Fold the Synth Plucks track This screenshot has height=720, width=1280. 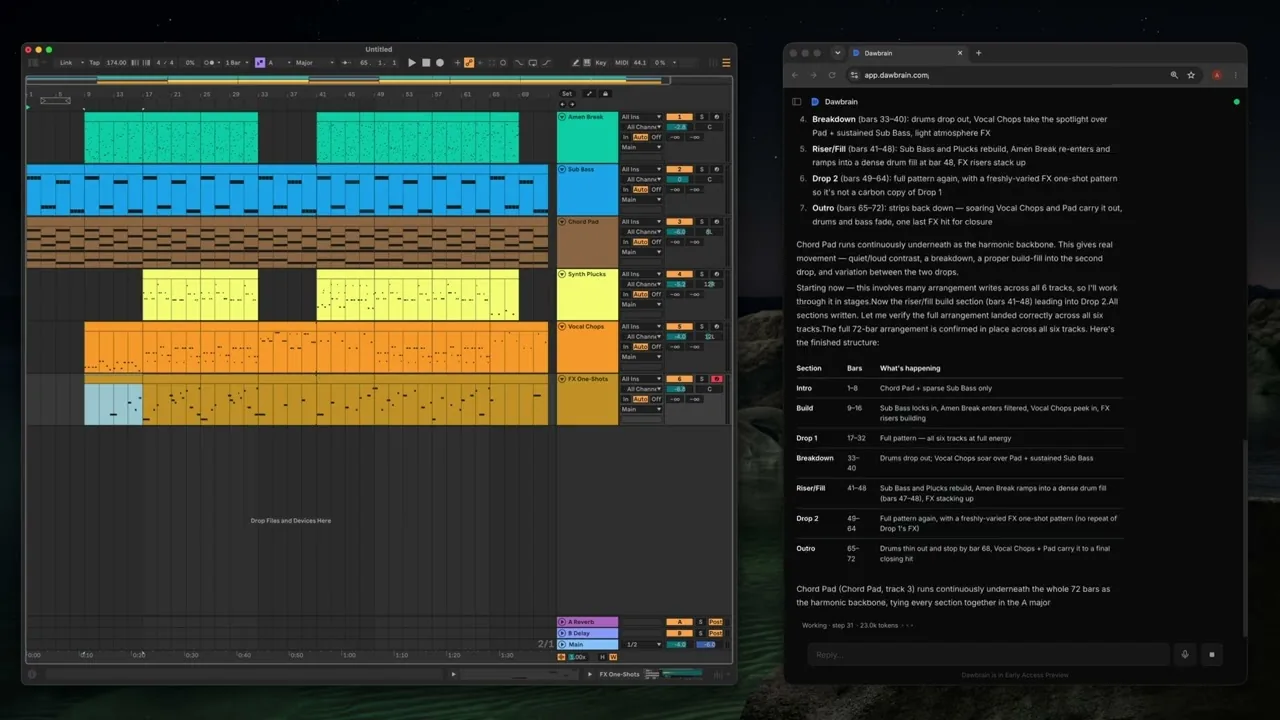[562, 274]
